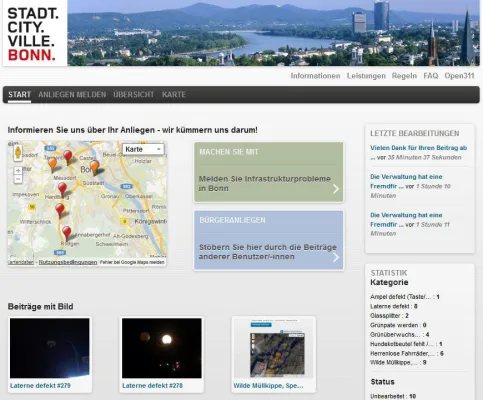Click the Ampel defekt statistic row
The image size is (483, 400).
[x=405, y=297]
